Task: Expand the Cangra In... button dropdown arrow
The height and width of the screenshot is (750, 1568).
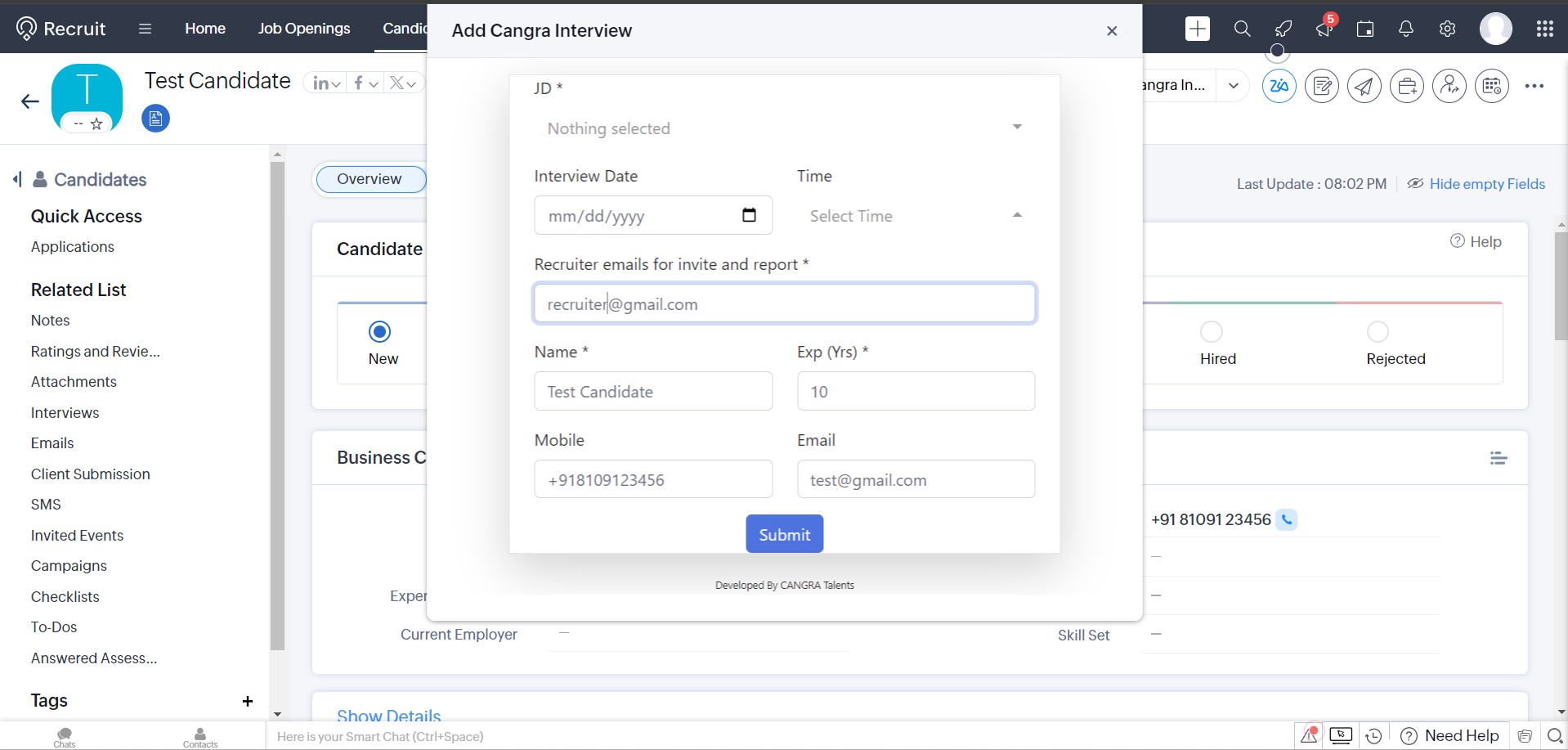Action: [x=1233, y=85]
